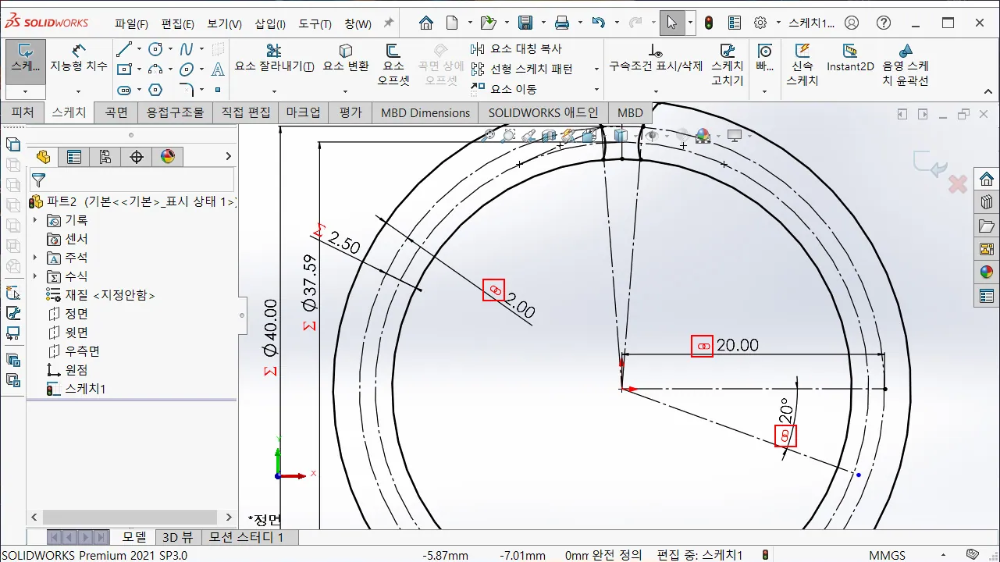Open the ConfigurationManager tab

tap(105, 157)
